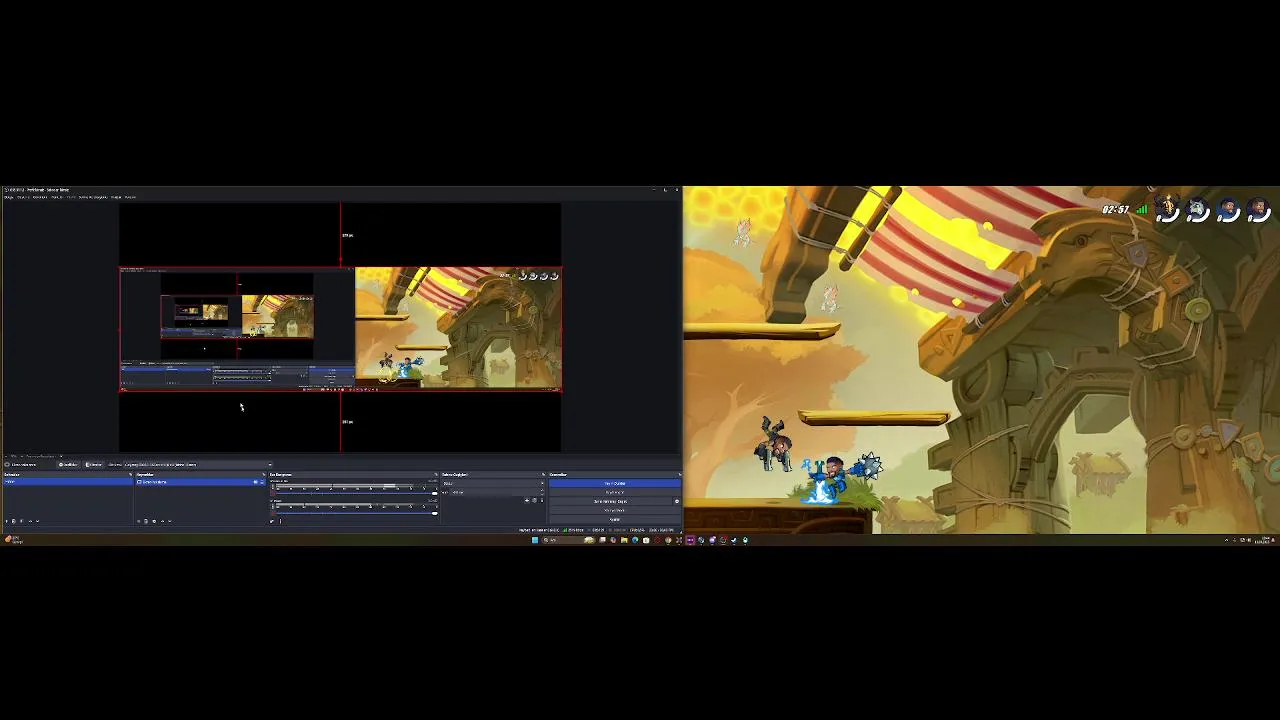1280x720 pixels.
Task: Expand hidden system tray icons chevron
Action: pos(1227,540)
